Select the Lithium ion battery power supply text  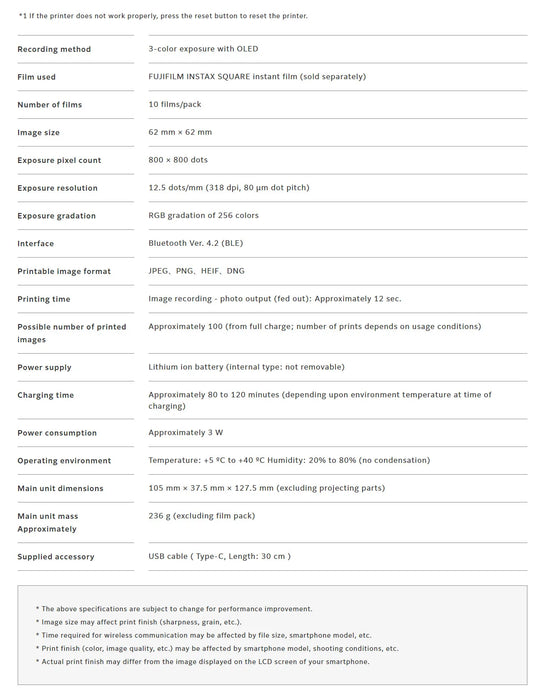pyautogui.click(x=246, y=367)
